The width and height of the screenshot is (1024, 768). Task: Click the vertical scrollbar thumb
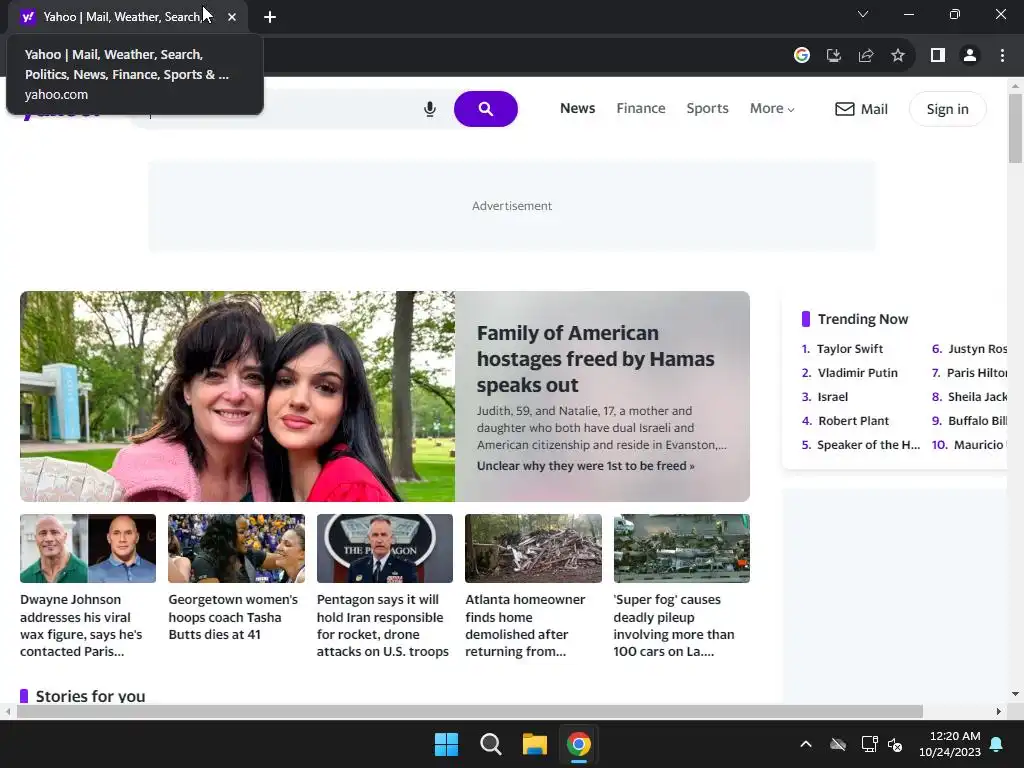click(x=1015, y=128)
